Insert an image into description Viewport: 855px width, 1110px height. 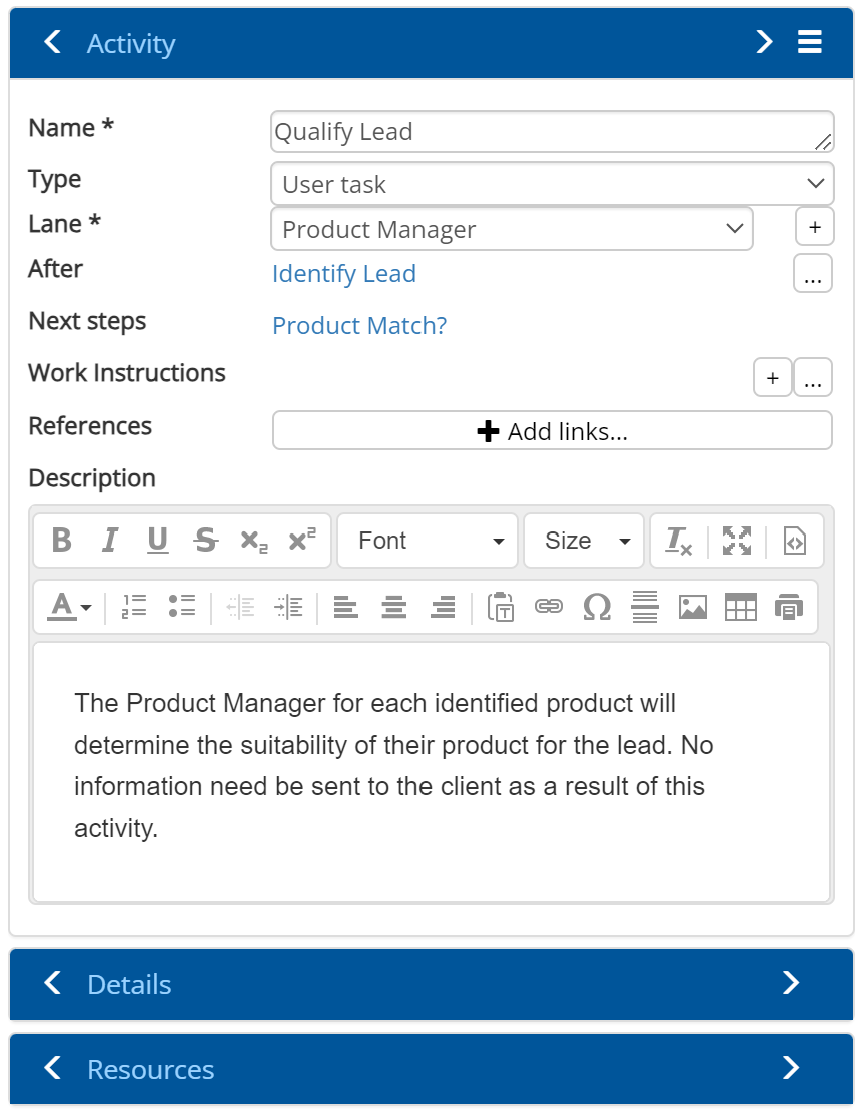(692, 607)
